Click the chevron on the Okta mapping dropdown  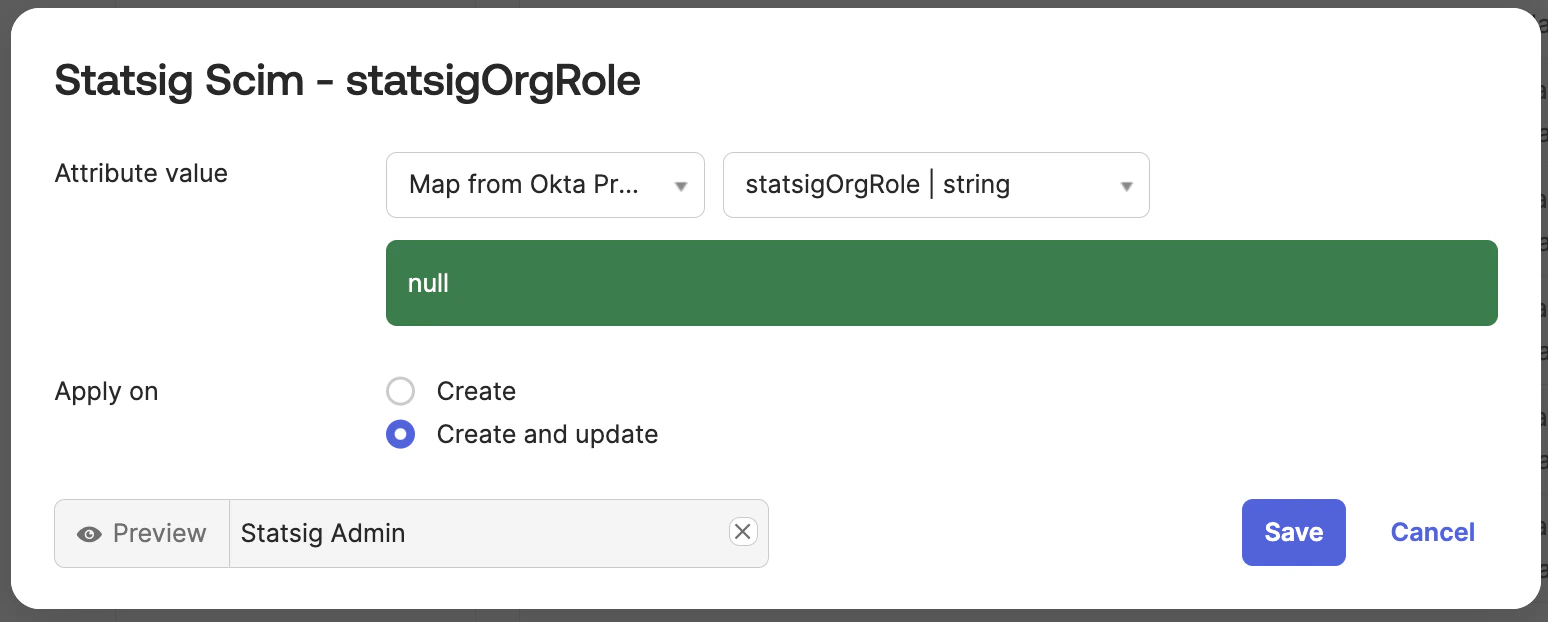click(681, 185)
